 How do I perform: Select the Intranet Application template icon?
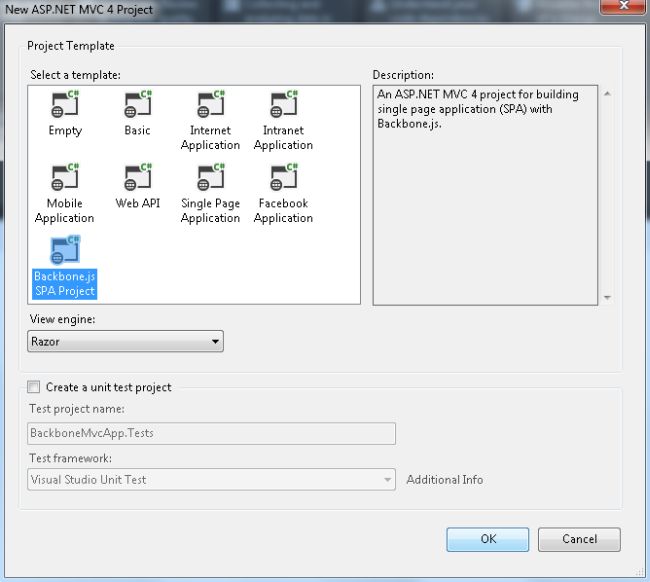[x=284, y=104]
